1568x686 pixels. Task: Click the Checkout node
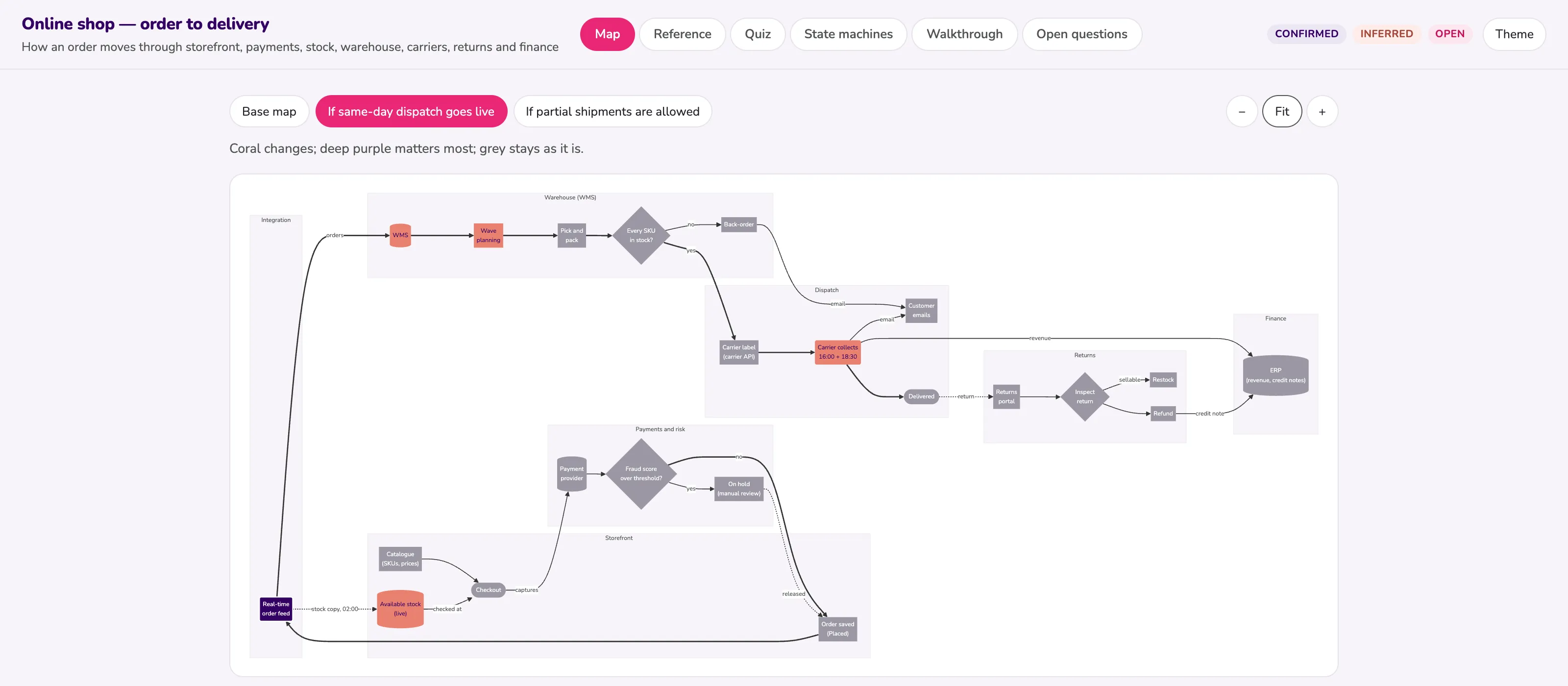(488, 590)
